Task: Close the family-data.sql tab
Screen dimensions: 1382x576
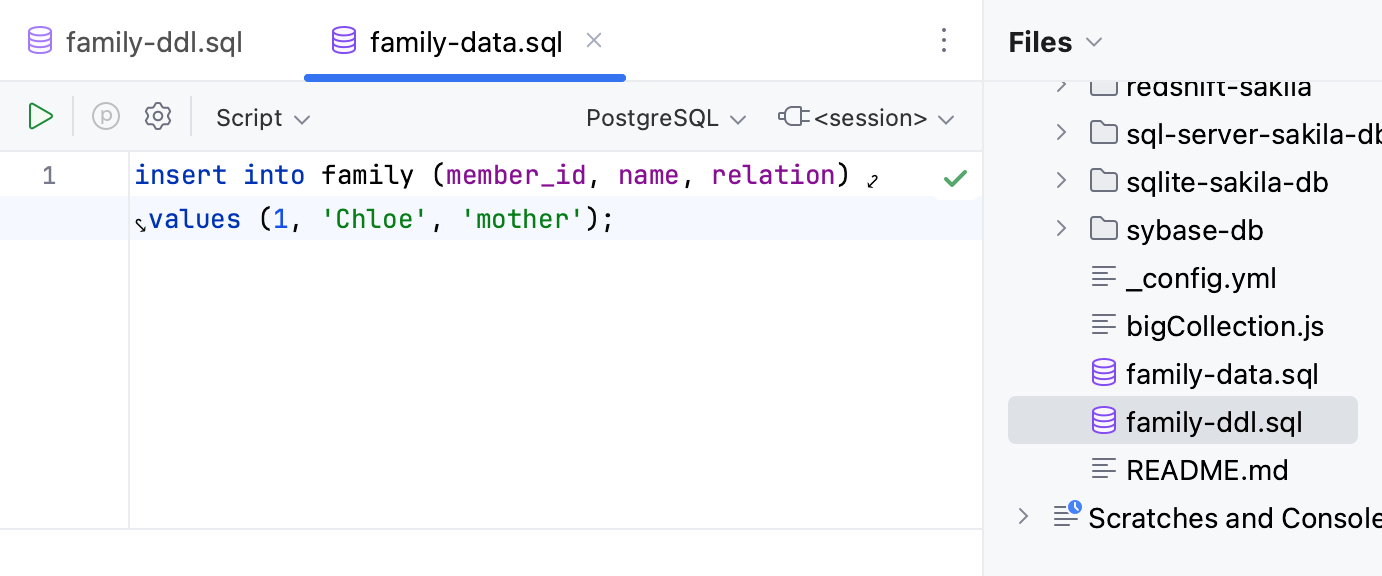Action: [593, 40]
